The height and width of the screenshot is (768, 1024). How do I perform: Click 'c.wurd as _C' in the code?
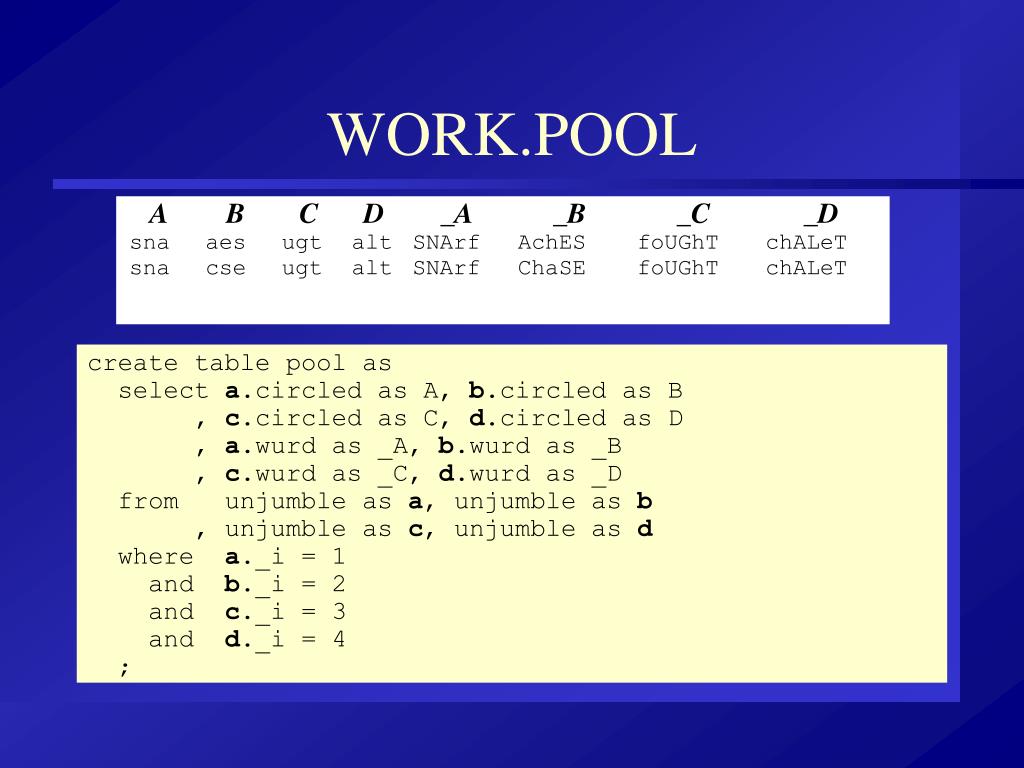[x=317, y=474]
